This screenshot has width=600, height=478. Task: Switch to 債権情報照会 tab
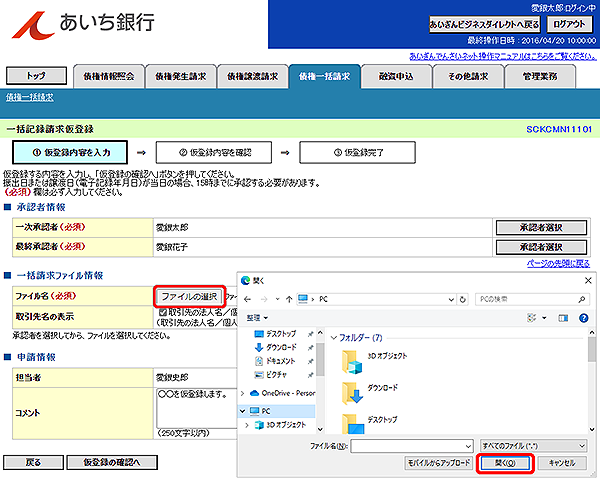109,77
